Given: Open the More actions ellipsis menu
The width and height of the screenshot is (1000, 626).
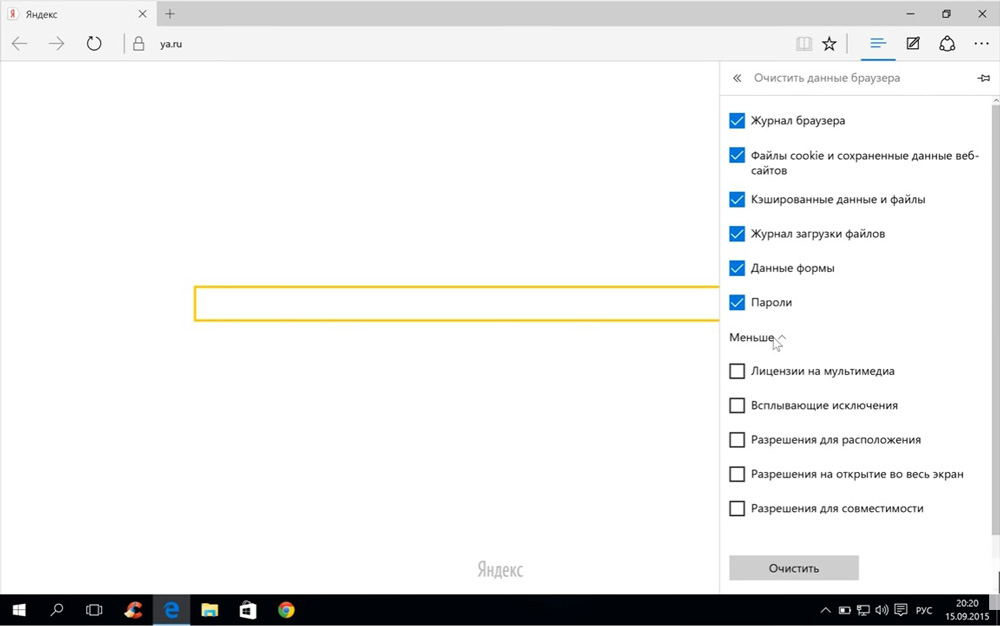Looking at the screenshot, I should (980, 44).
